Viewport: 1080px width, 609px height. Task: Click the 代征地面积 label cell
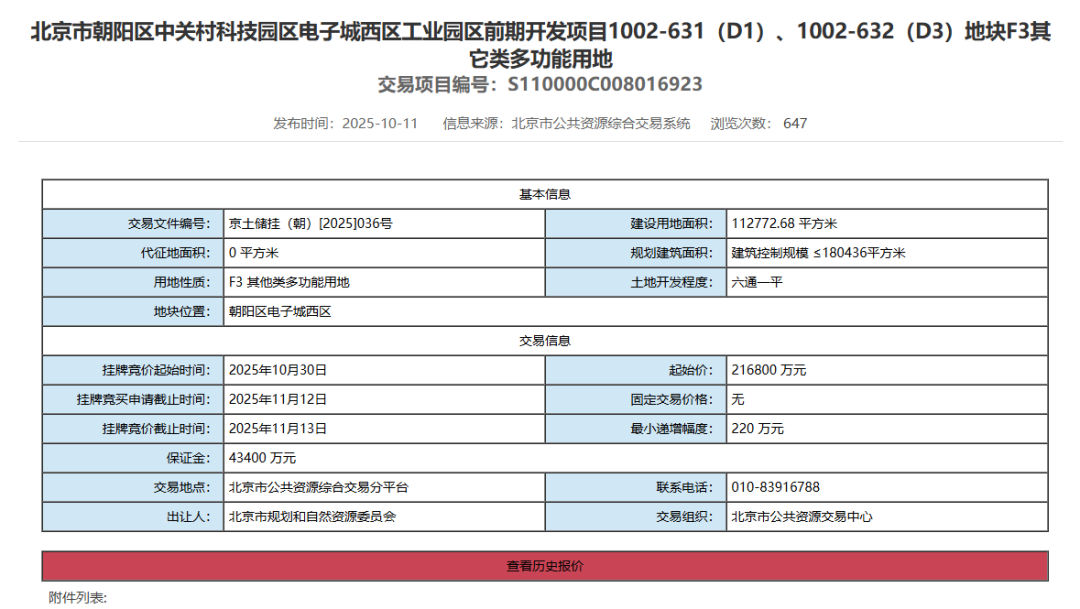point(133,253)
